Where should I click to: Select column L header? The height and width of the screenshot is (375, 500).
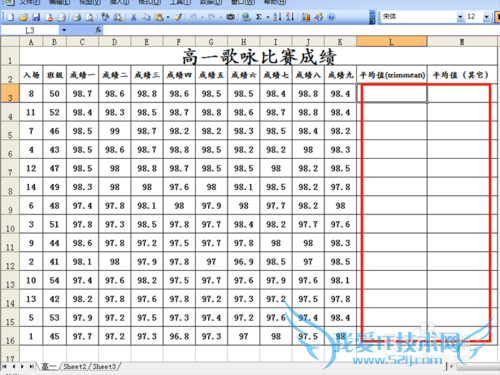(x=392, y=42)
